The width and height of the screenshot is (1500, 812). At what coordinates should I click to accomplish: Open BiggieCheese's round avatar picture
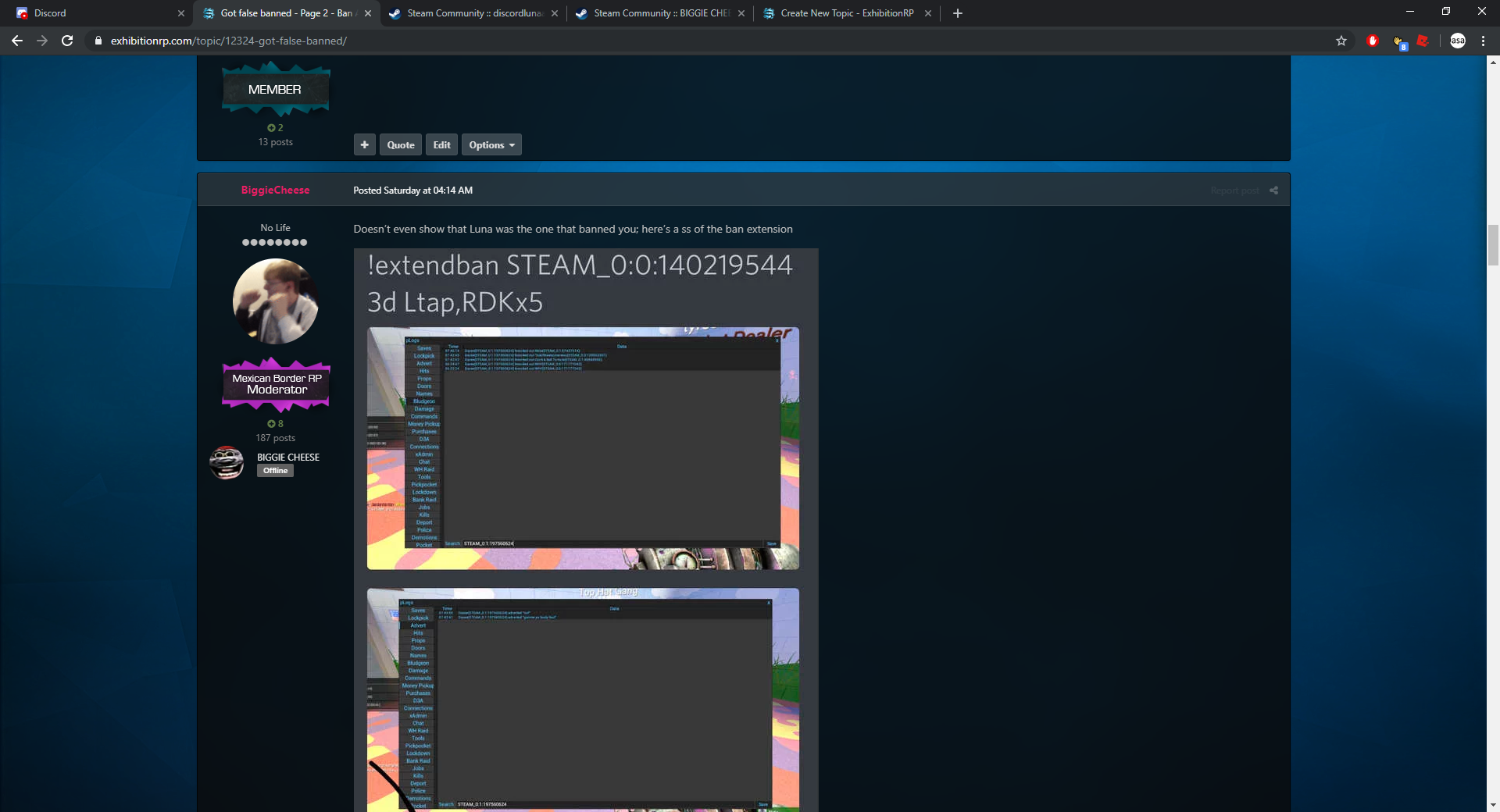tap(276, 301)
